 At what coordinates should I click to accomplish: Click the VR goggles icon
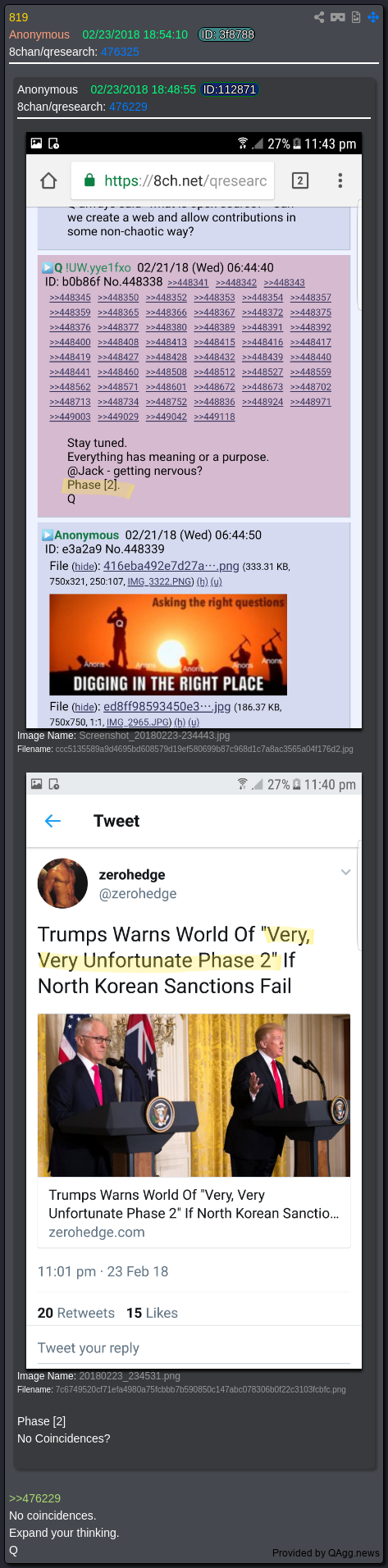(337, 16)
